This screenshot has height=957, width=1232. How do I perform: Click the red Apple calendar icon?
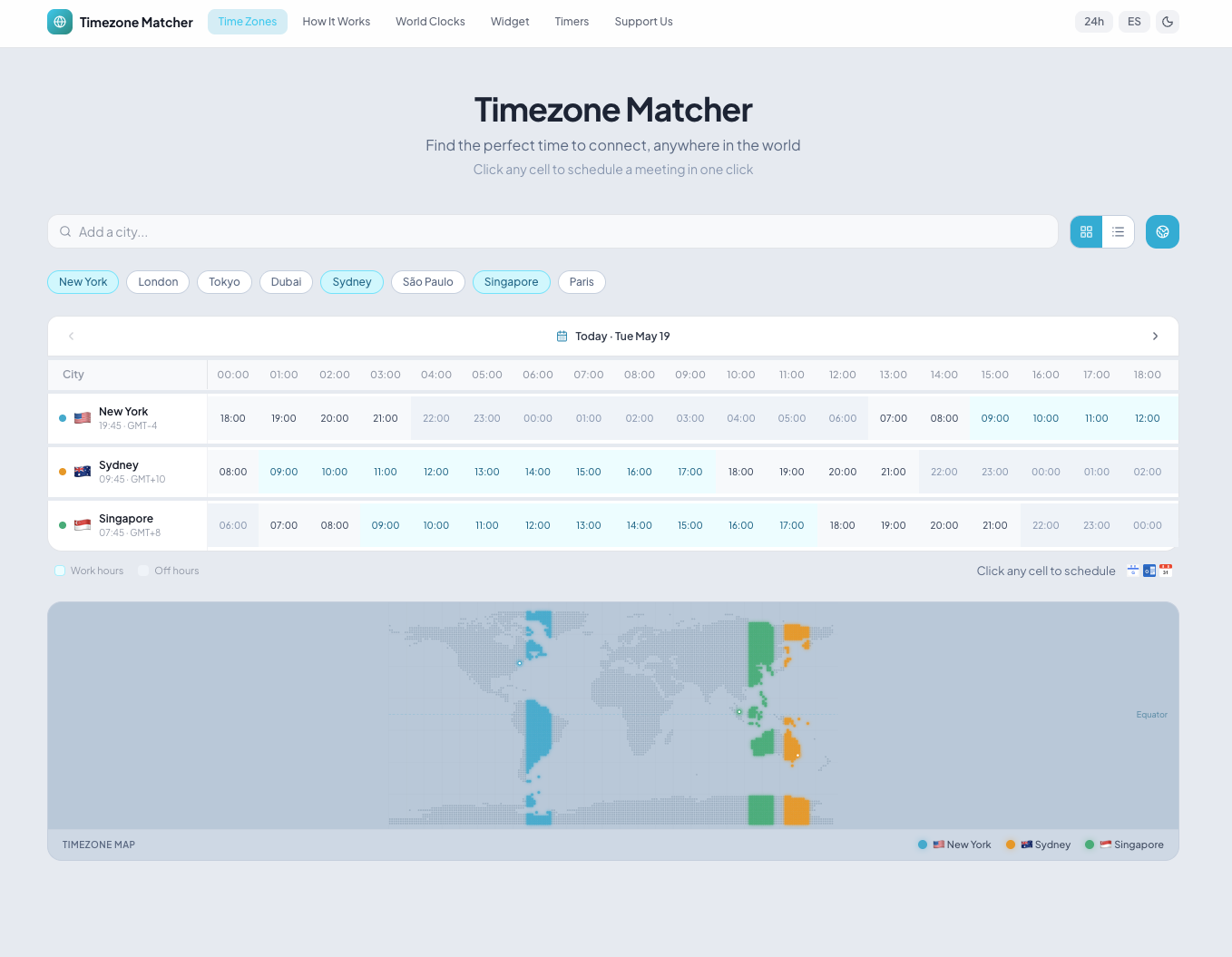1166,571
